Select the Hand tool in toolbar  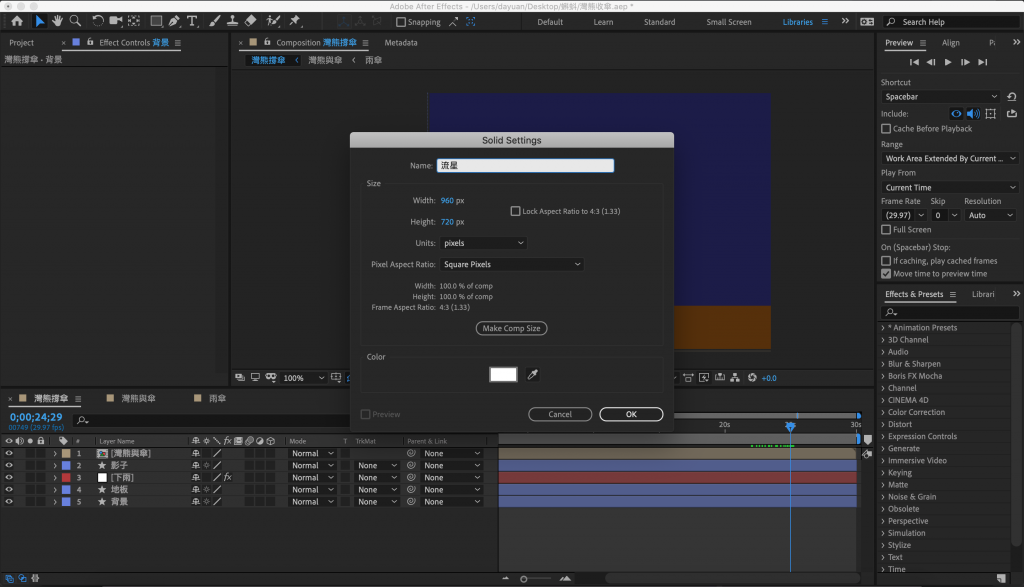coord(58,21)
